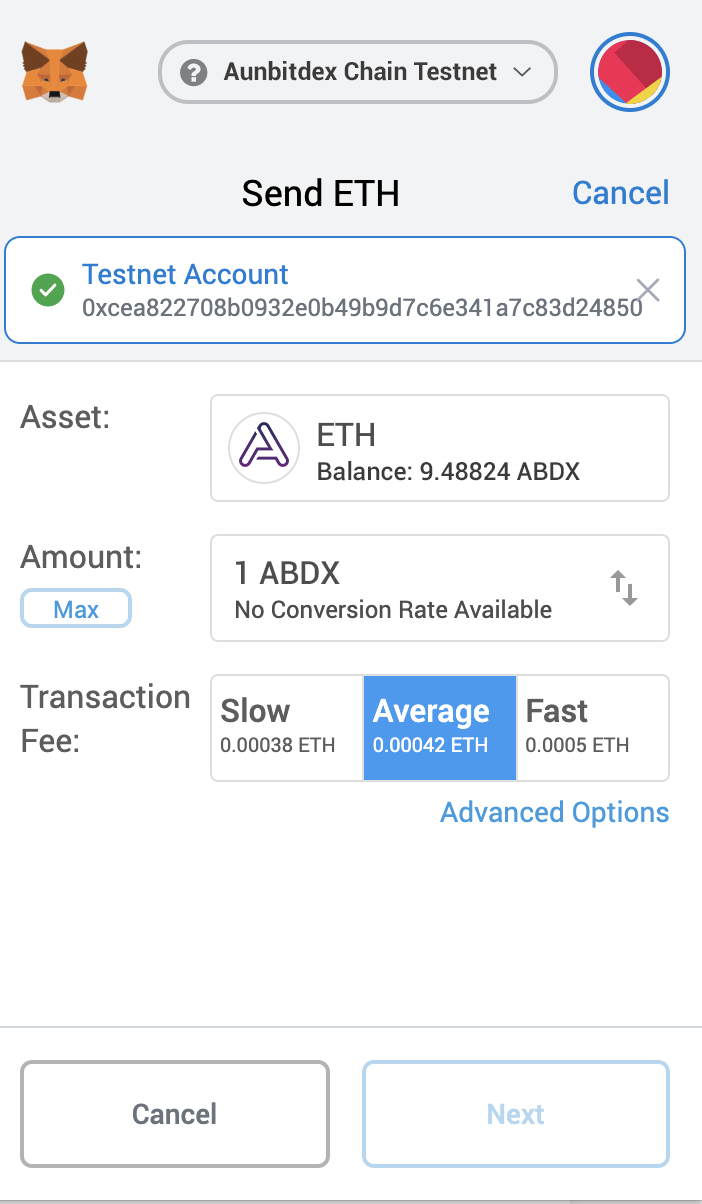Image resolution: width=702 pixels, height=1204 pixels.
Task: Open the account avatar menu
Action: 630,72
